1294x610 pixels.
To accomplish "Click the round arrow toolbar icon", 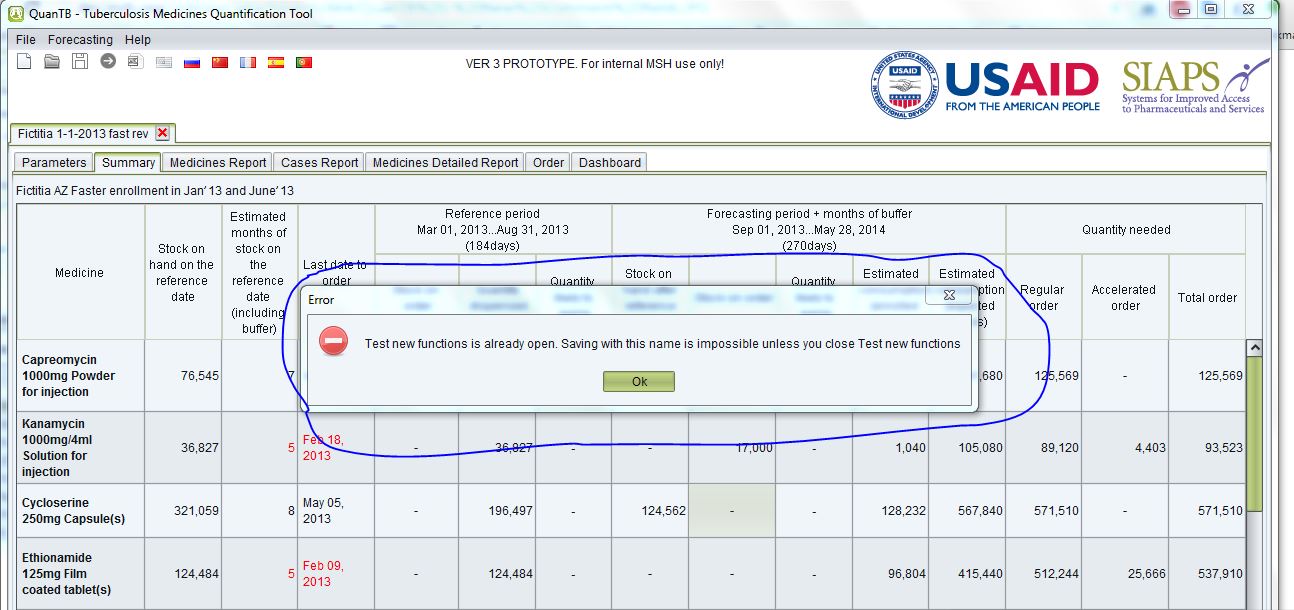I will pos(108,62).
